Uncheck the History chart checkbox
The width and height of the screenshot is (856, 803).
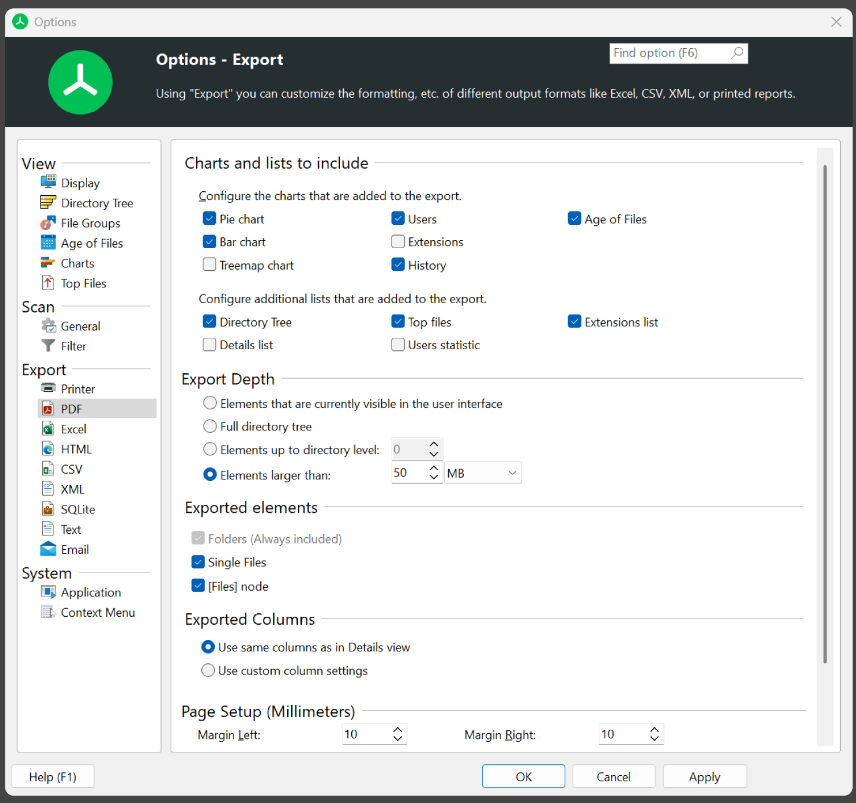[398, 265]
